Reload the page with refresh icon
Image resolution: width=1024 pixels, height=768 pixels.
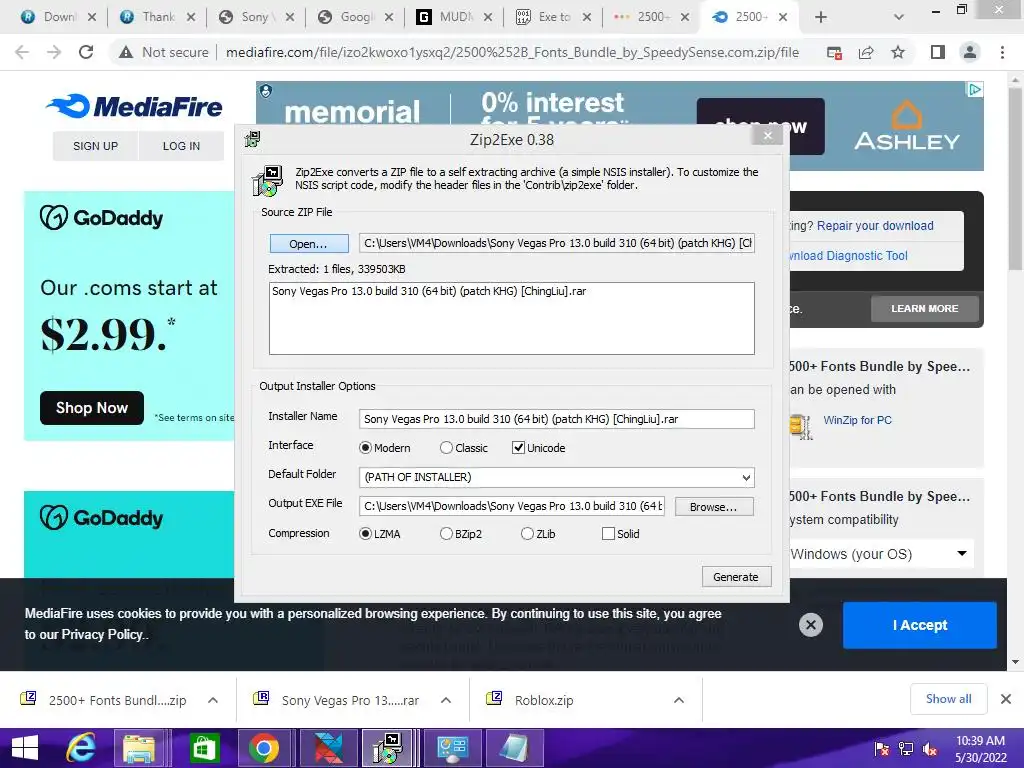coord(86,52)
